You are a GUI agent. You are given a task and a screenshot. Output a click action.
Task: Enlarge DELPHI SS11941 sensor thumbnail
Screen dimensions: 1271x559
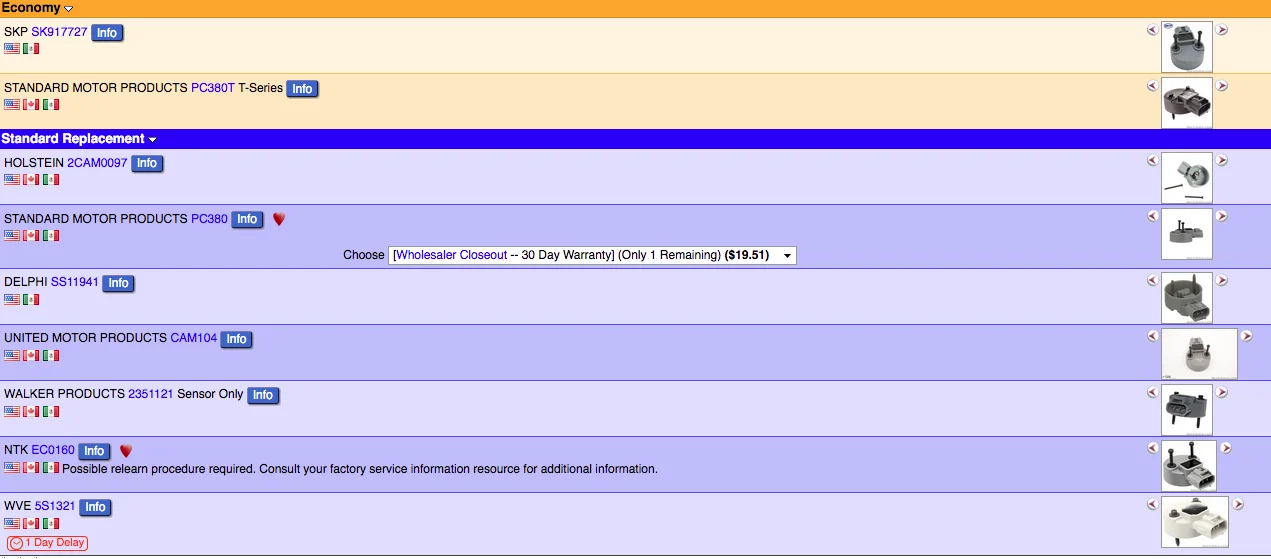(x=1187, y=297)
